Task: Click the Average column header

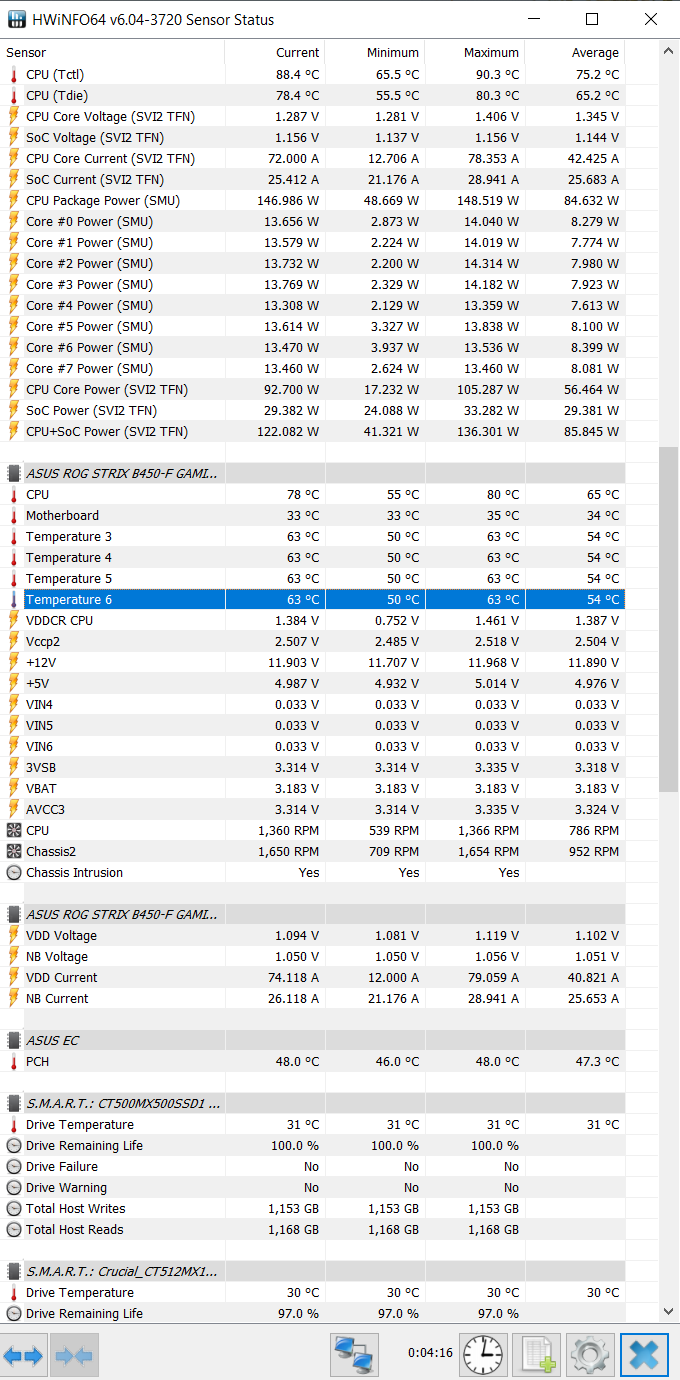Action: coord(575,52)
